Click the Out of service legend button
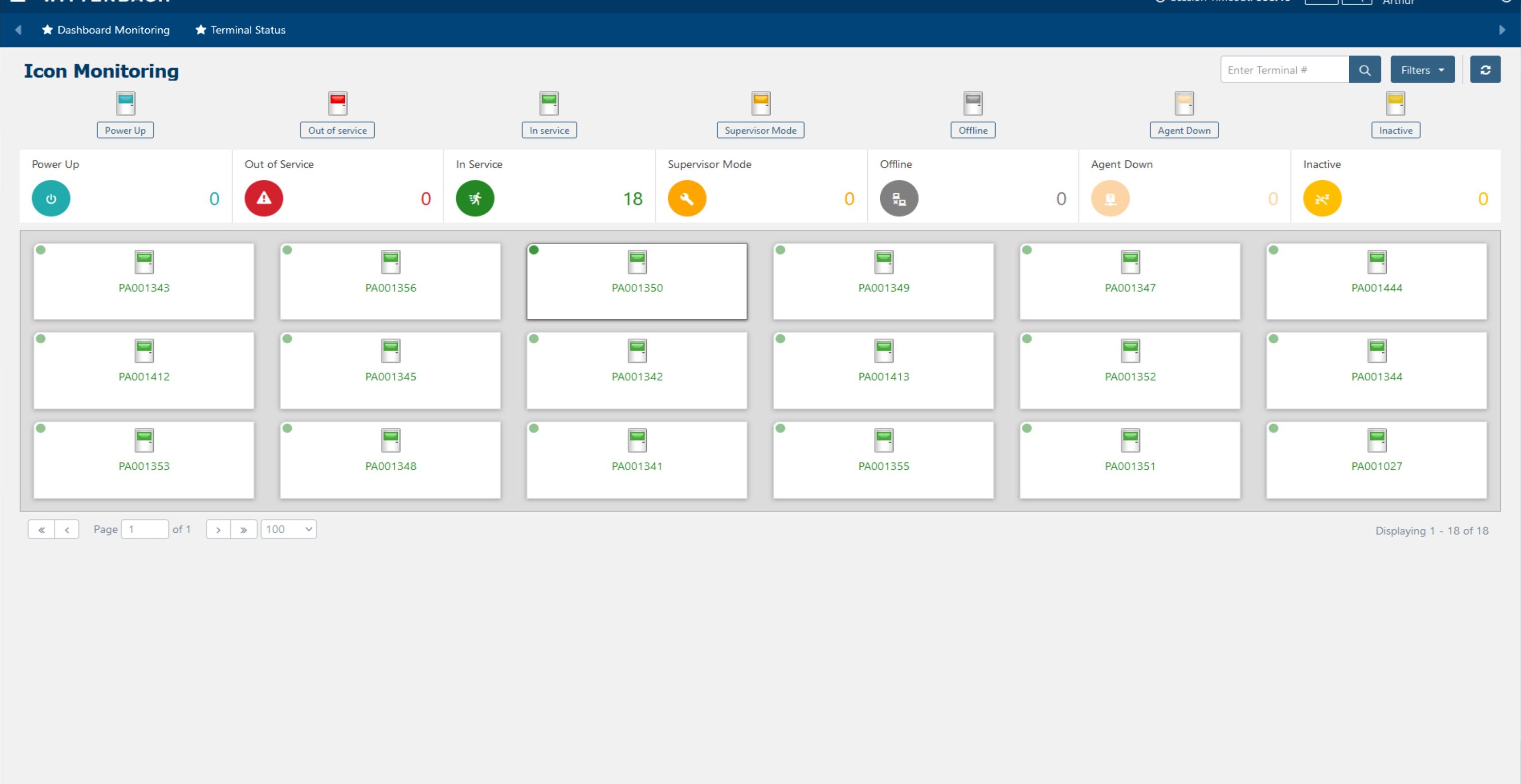Viewport: 1521px width, 784px height. coord(337,131)
